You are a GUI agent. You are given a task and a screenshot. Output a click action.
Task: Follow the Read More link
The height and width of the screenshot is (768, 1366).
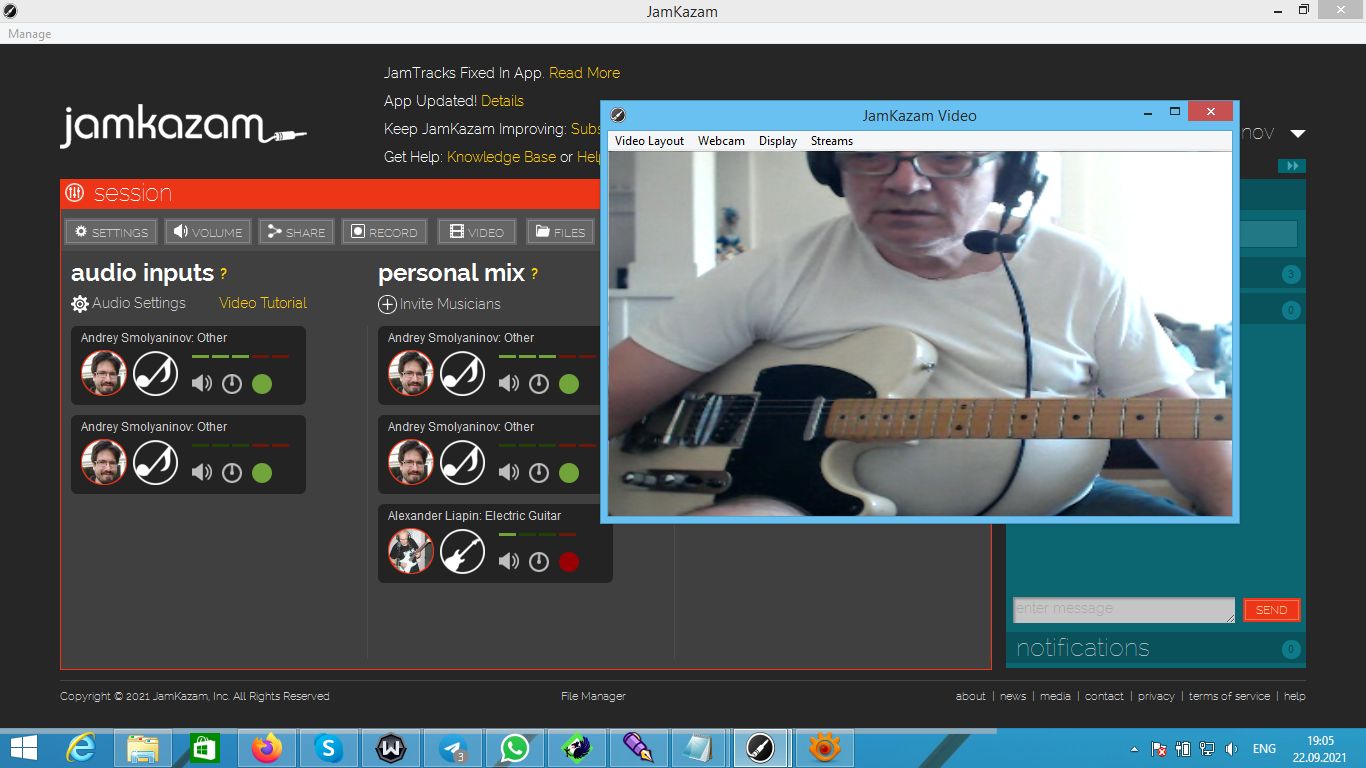584,73
